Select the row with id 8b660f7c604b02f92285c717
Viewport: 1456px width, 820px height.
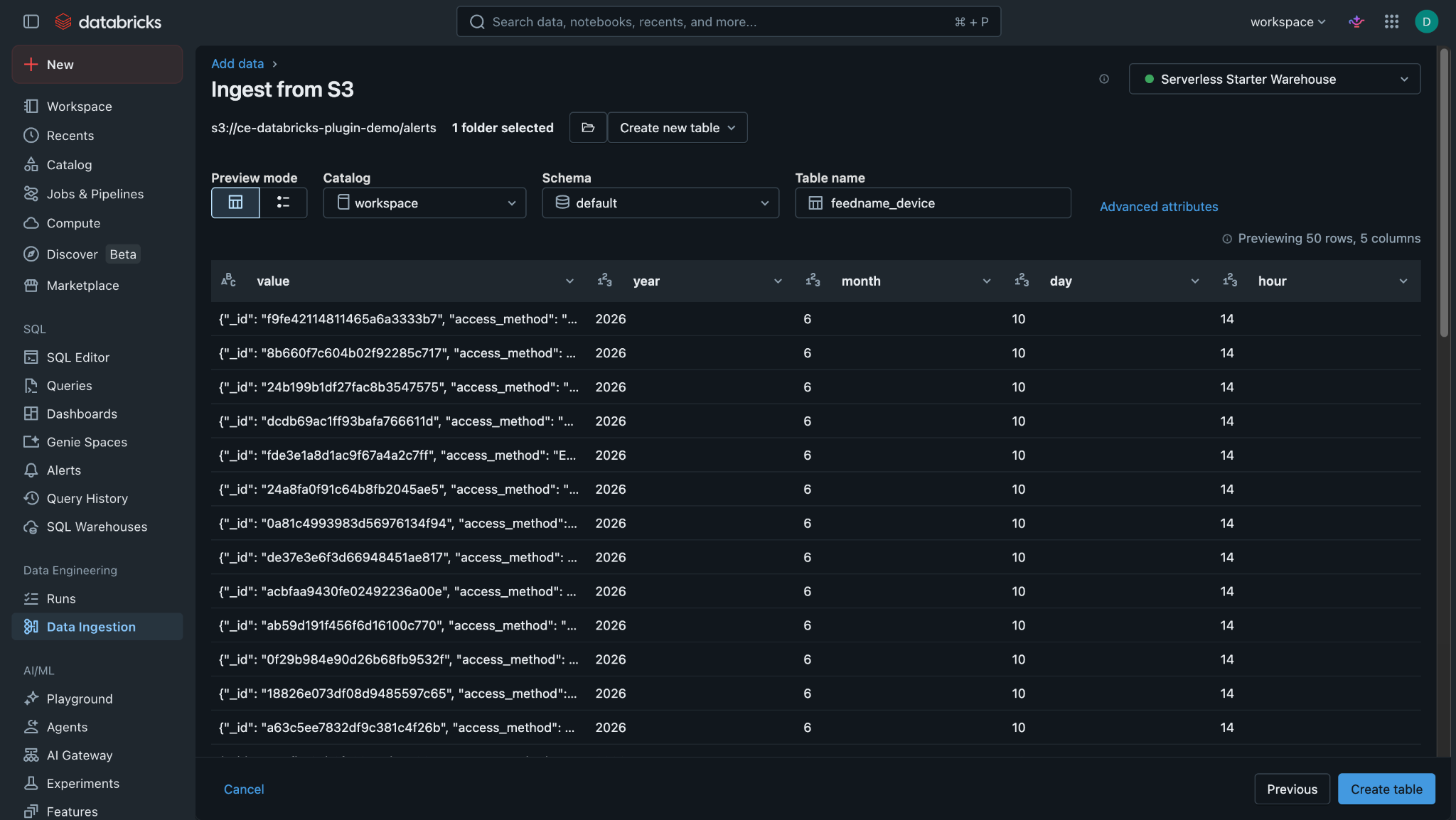click(816, 352)
